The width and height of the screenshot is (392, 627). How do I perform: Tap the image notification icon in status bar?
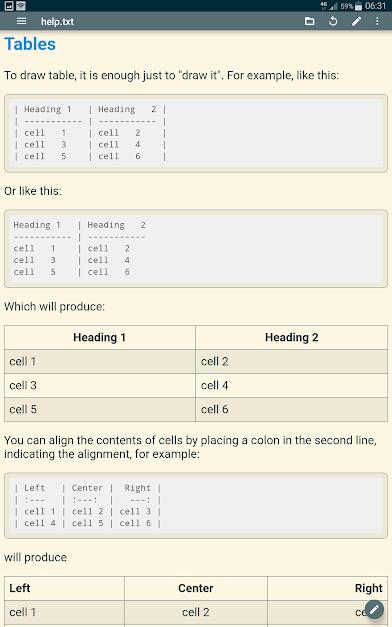point(9,6)
